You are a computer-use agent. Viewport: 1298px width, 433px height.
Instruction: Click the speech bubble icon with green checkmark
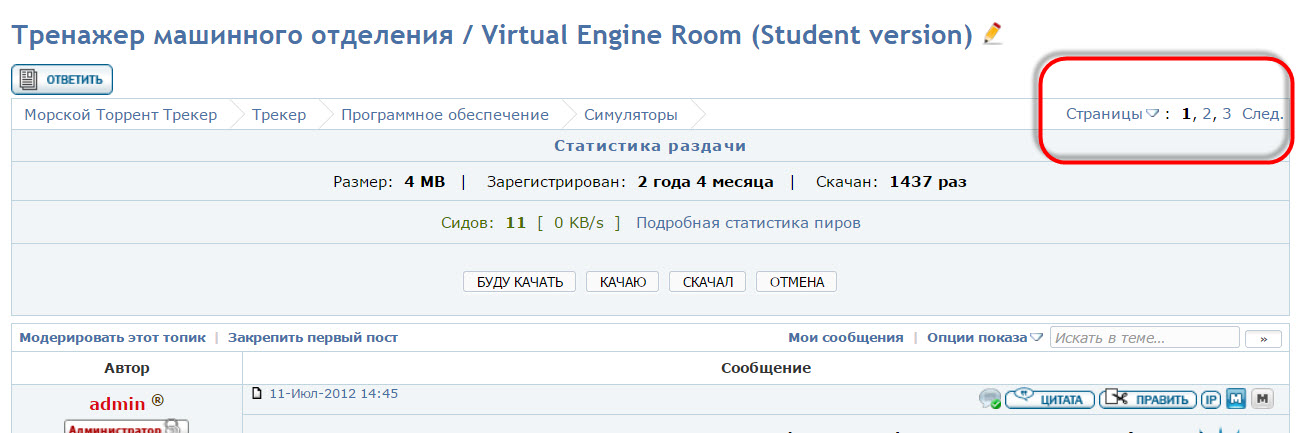[x=990, y=399]
